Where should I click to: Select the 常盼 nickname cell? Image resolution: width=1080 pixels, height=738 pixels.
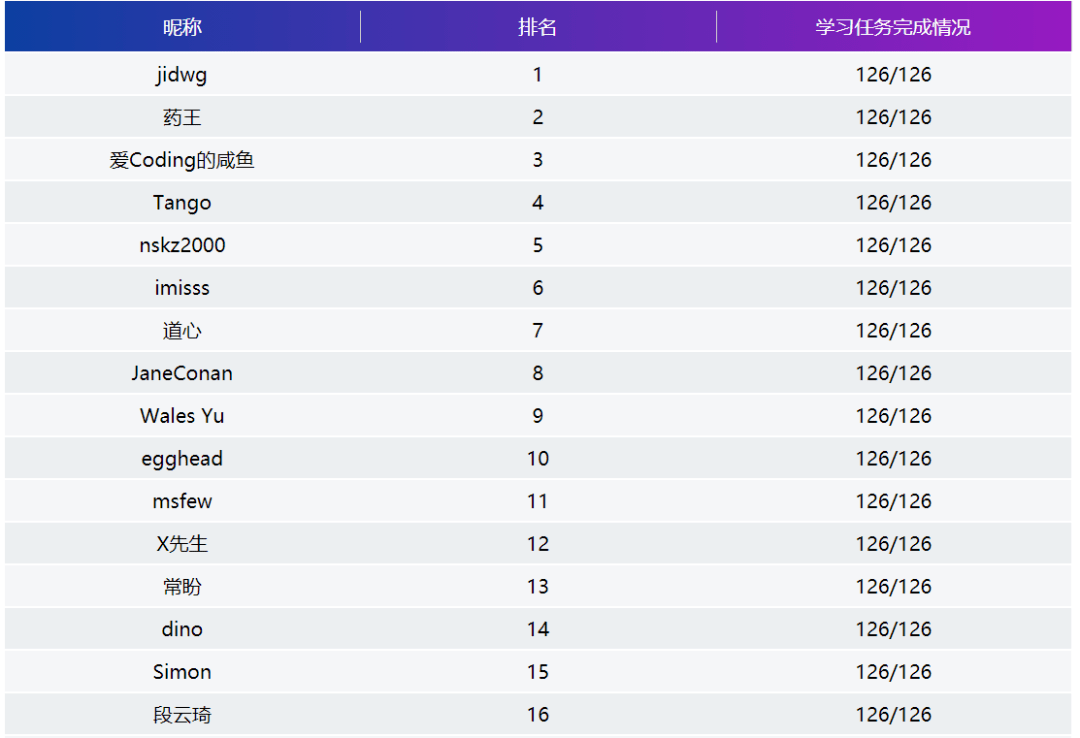(182, 587)
